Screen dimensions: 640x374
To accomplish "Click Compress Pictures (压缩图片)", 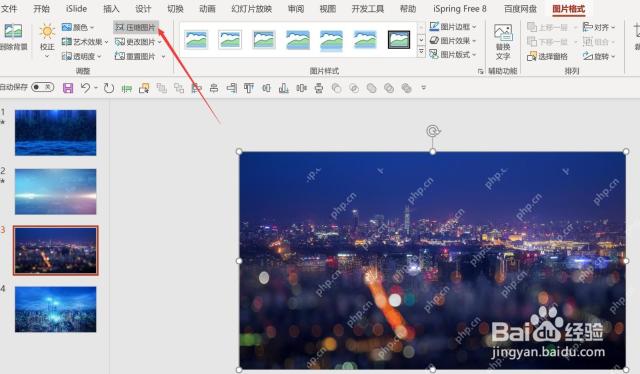I will [136, 27].
